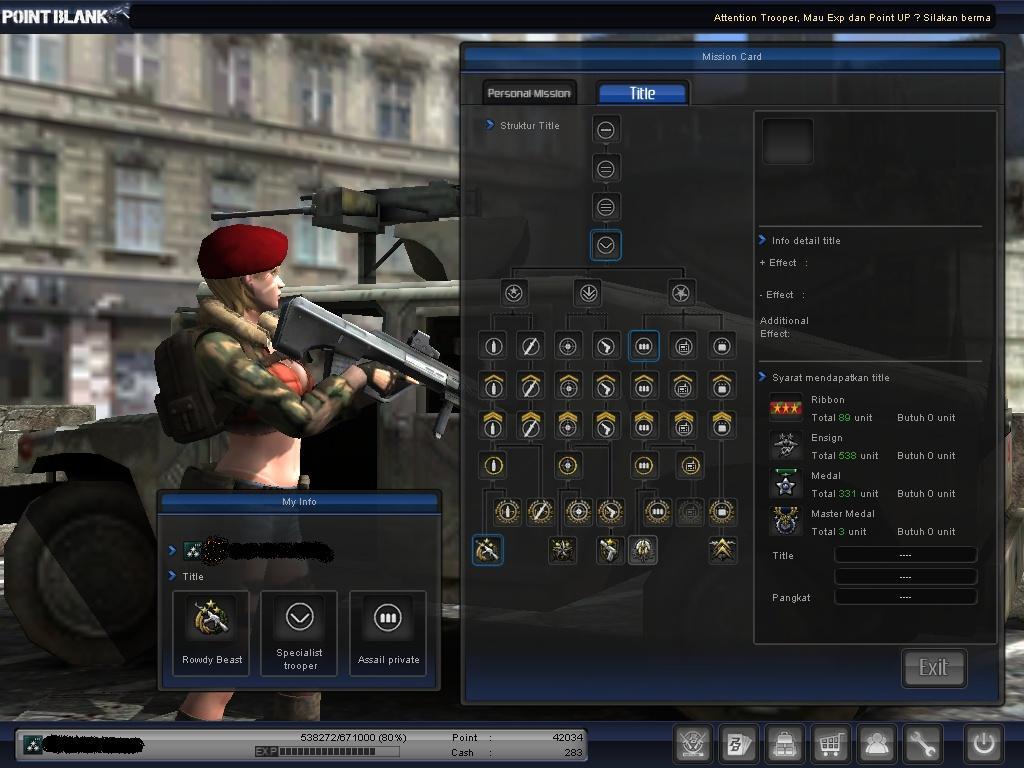Viewport: 1024px width, 768px height.
Task: Select the single-chevron knife title icon
Action: pyautogui.click(x=530, y=386)
